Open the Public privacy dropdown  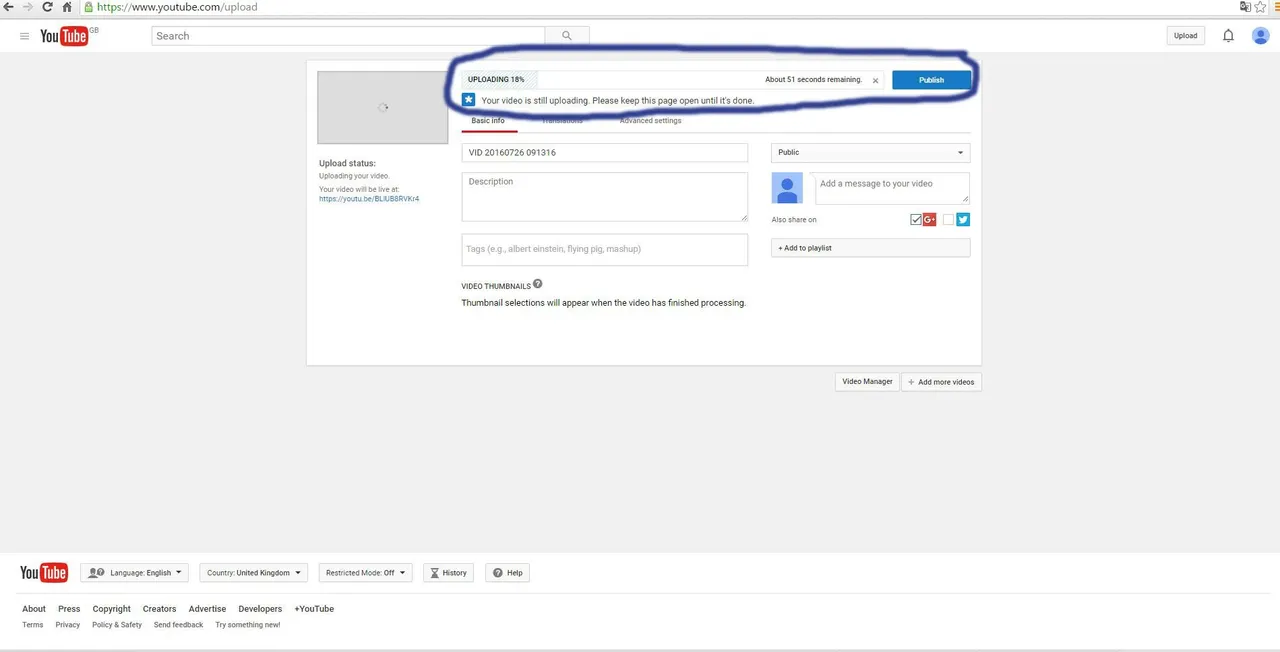(870, 153)
